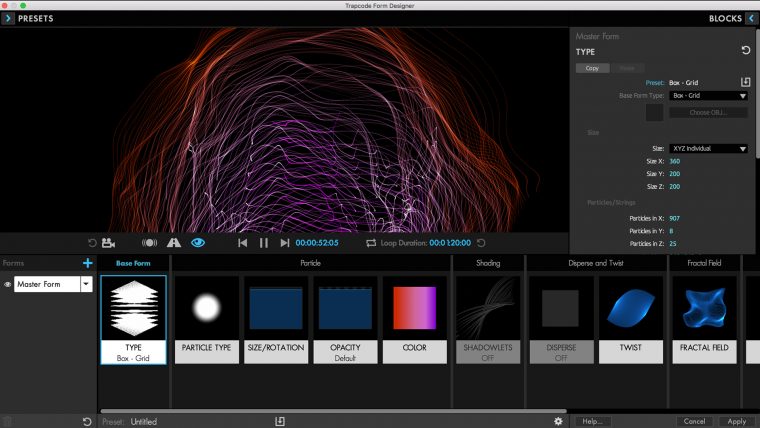Screen dimensions: 760x428
Task: Open the BLOCKS panel
Action: pos(750,18)
